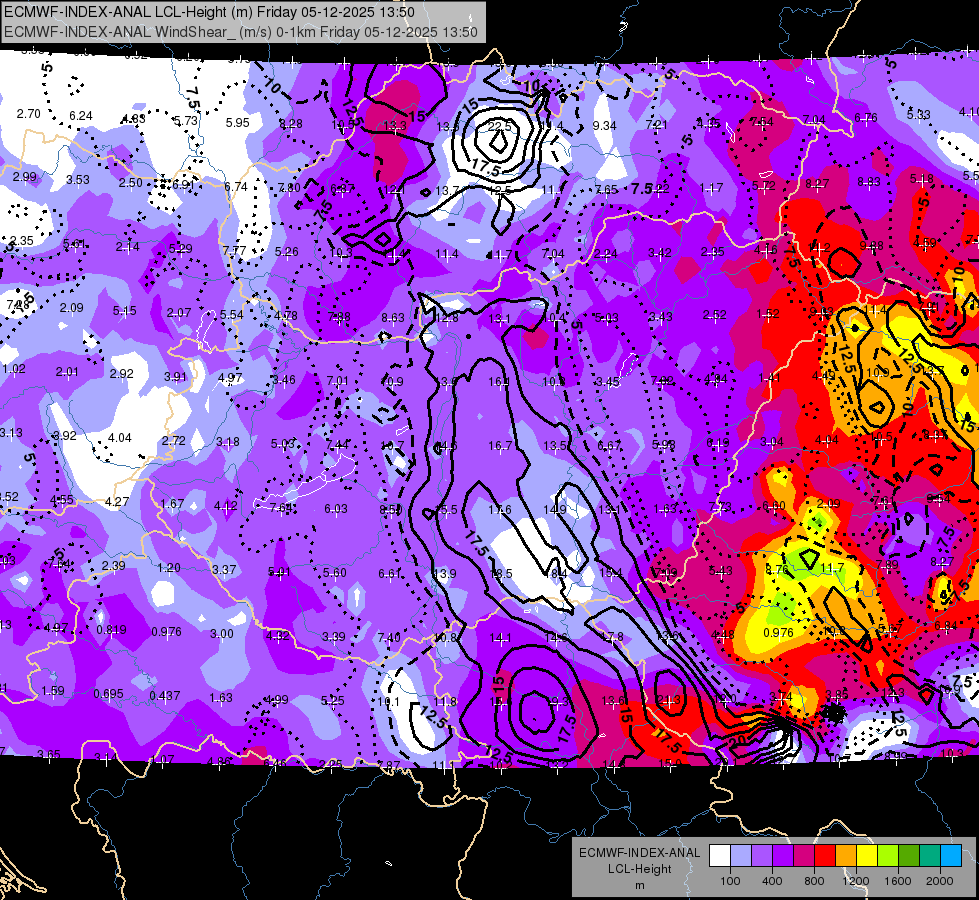The width and height of the screenshot is (979, 900).
Task: Click the magenta-pink legend swatch
Action: click(x=804, y=856)
